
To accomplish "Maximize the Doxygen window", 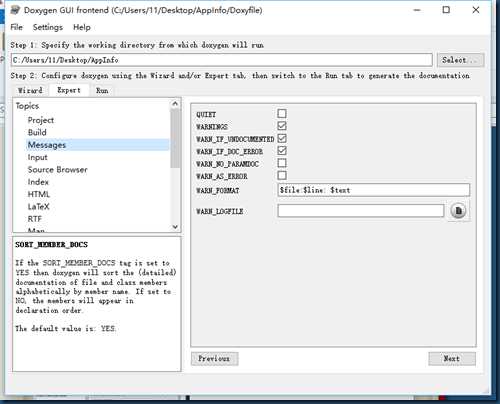I will click(446, 10).
